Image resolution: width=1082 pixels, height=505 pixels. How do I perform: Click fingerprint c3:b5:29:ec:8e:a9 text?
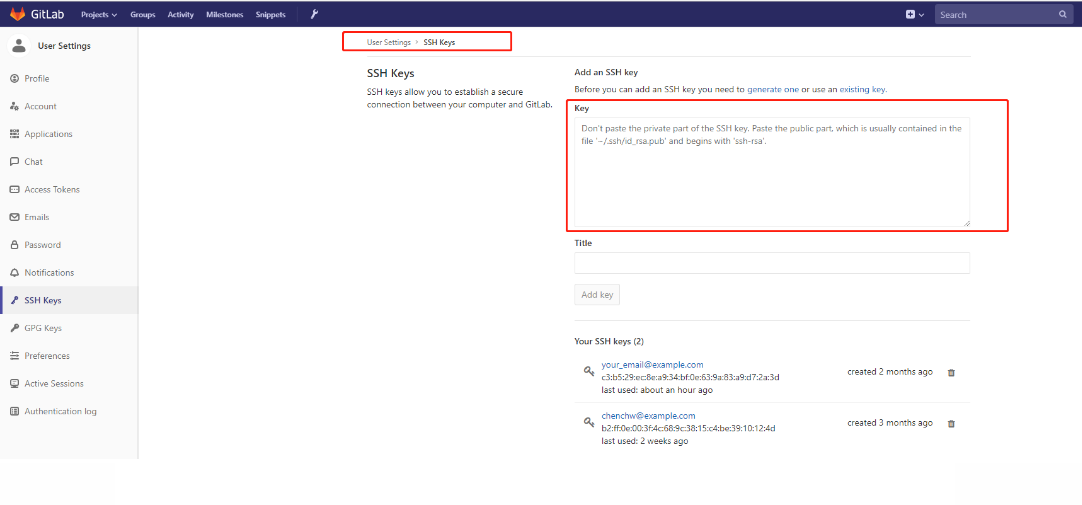click(691, 377)
